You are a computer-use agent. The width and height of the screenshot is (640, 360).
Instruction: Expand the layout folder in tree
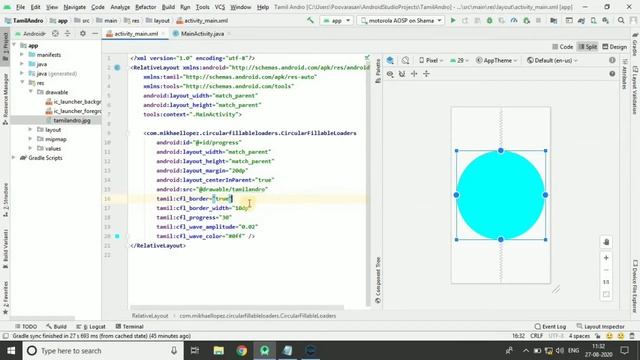tap(31, 130)
